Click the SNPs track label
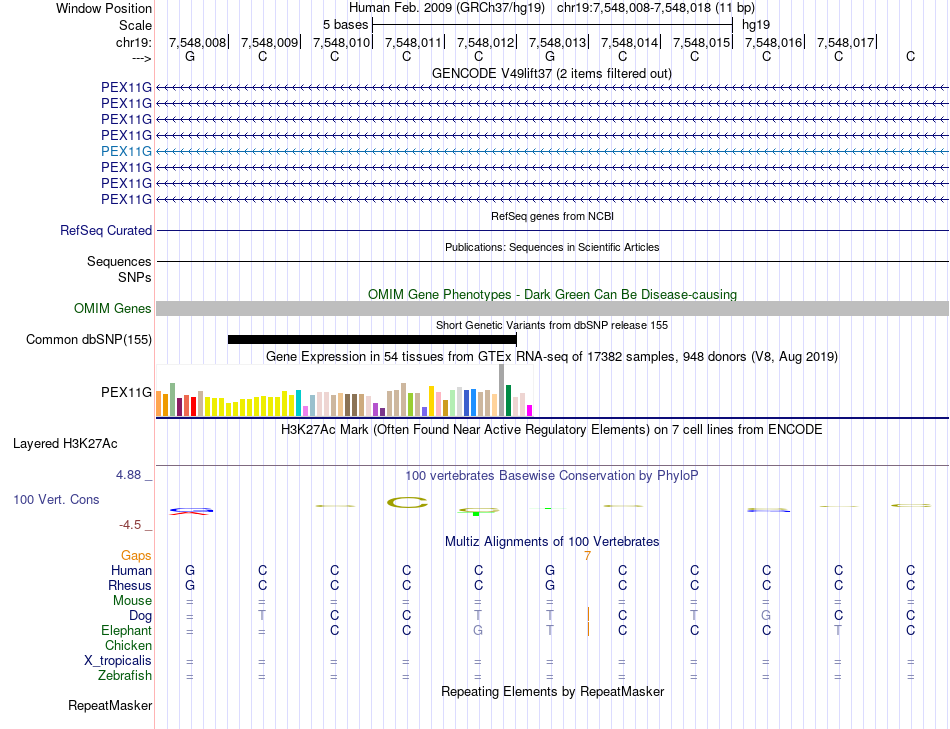Viewport: 950px width, 729px height. click(135, 278)
